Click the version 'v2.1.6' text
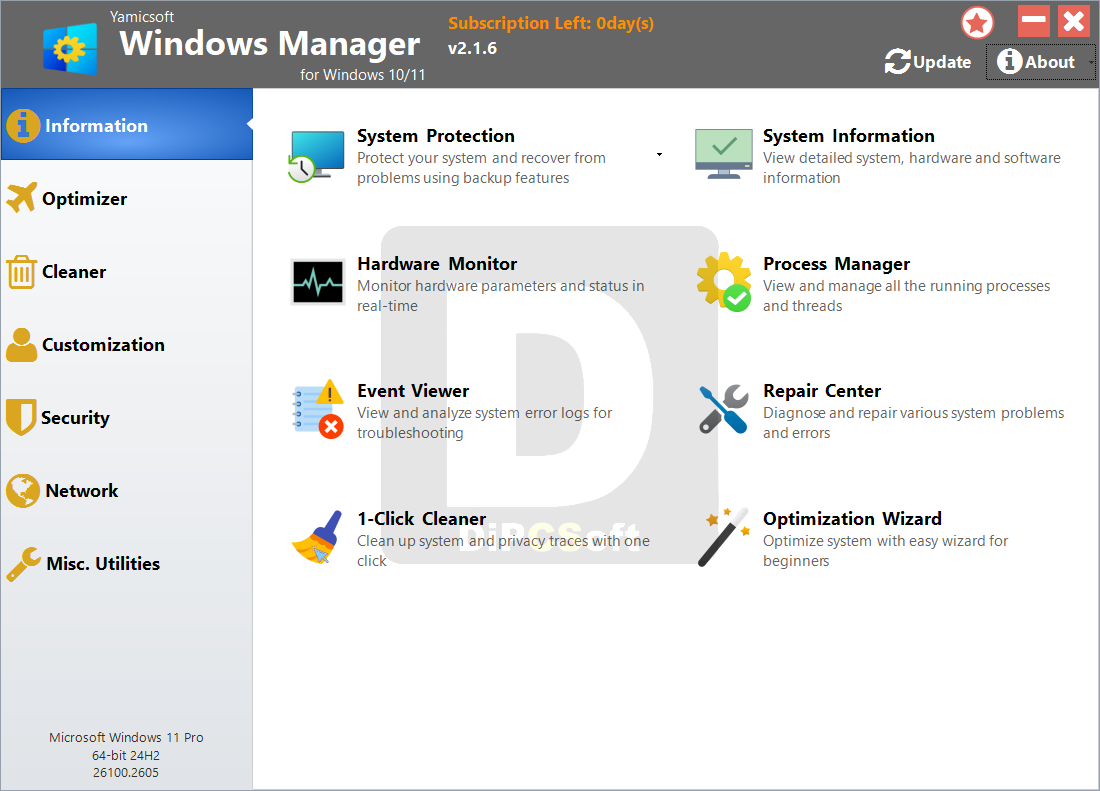This screenshot has width=1100, height=791. coord(472,48)
